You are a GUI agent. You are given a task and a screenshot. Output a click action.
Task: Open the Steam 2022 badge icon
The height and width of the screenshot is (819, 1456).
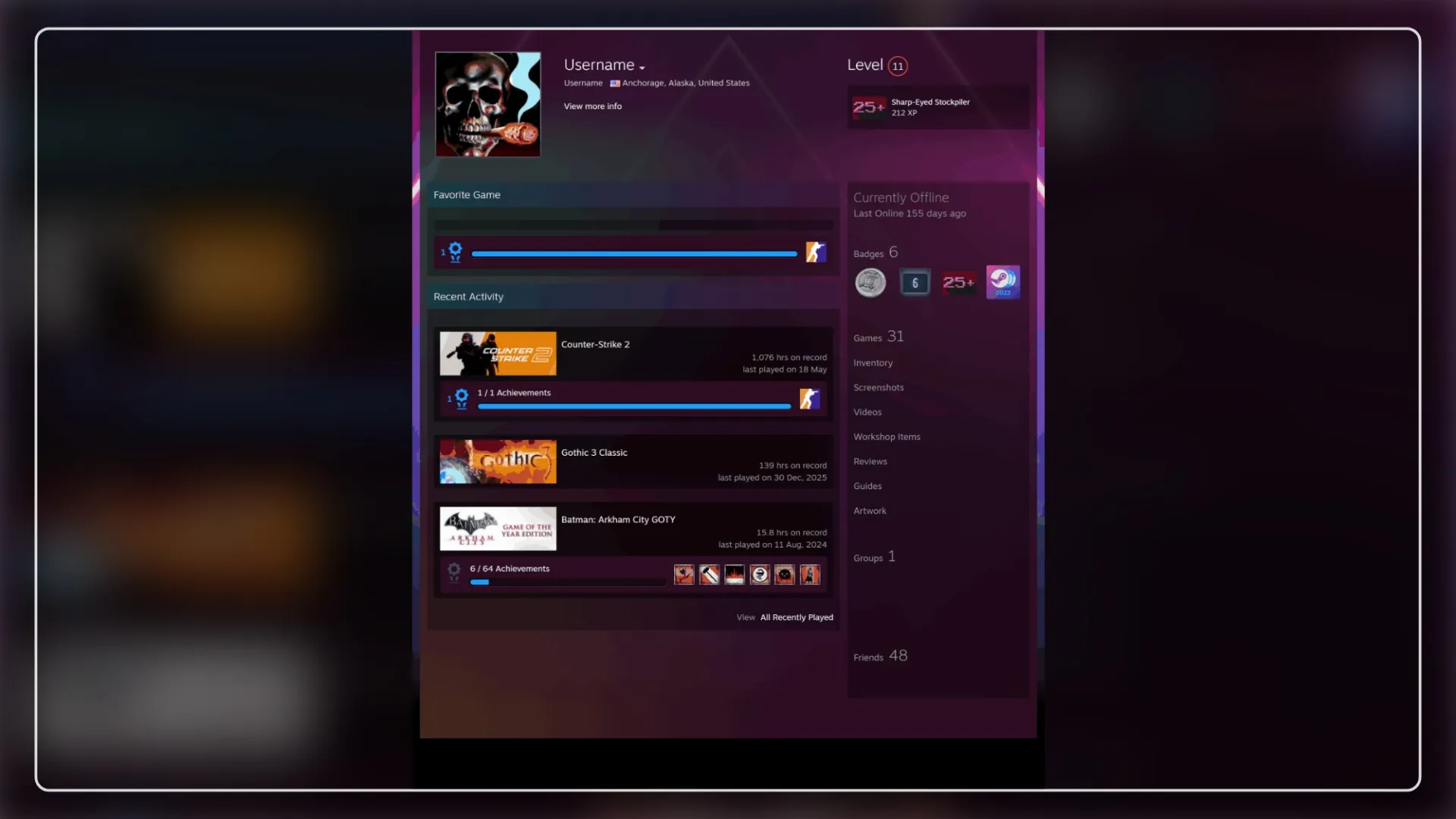click(1003, 282)
